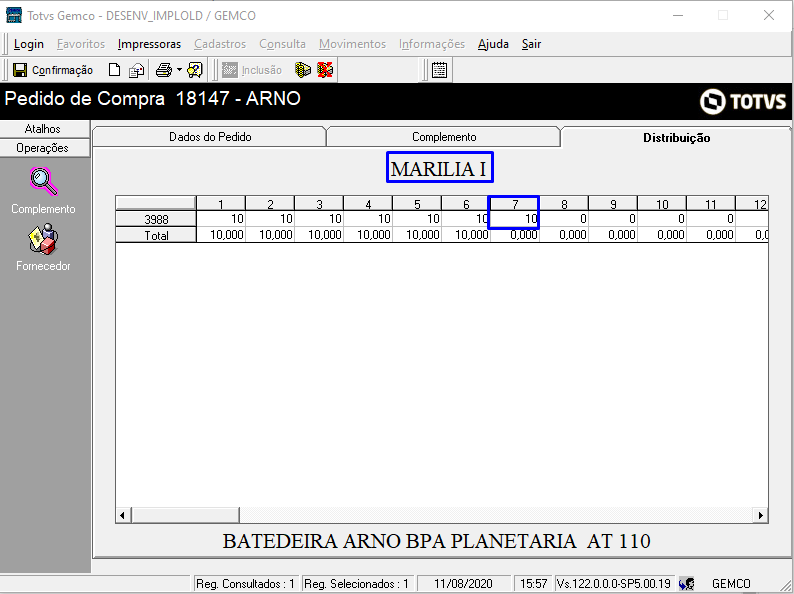Minimize the Totvs Gemco window
Screen dimensions: 794x594
point(678,15)
